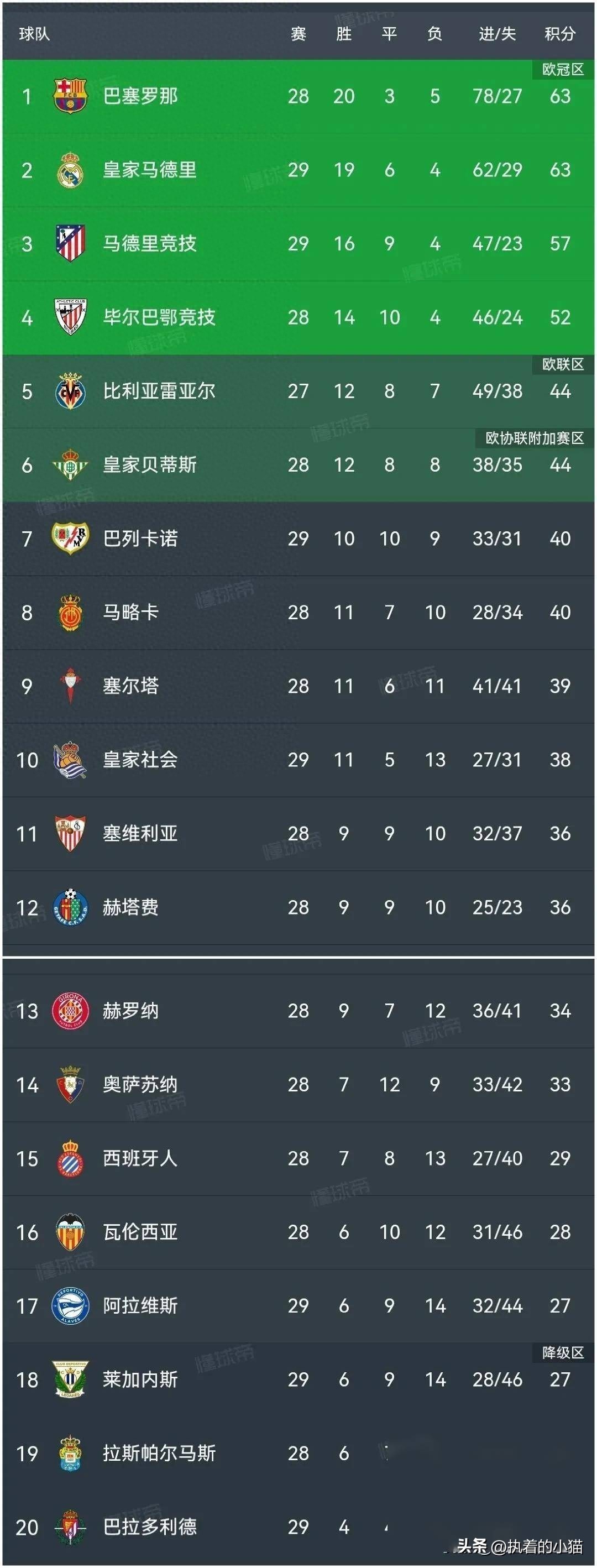
Task: Click the 欧冠区 zone label
Action: click(563, 70)
